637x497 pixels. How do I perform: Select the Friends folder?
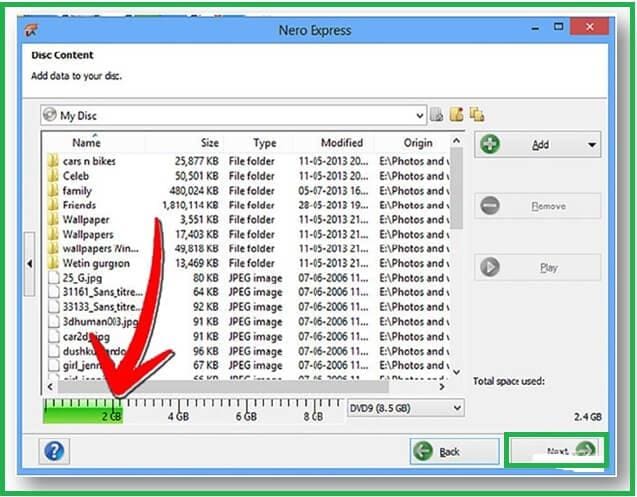pos(79,205)
